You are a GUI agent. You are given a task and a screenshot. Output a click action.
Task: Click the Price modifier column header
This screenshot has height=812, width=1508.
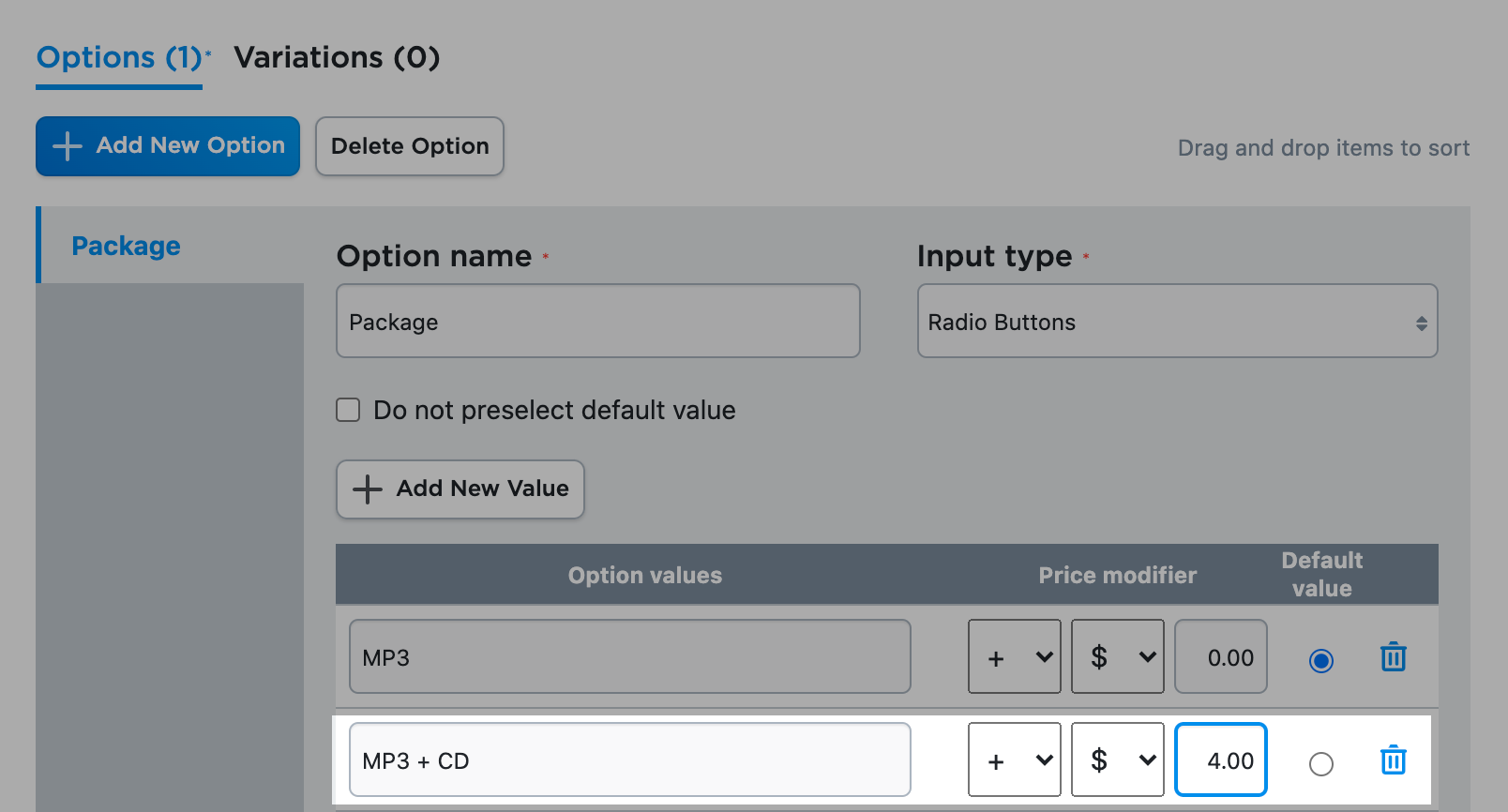click(1118, 576)
